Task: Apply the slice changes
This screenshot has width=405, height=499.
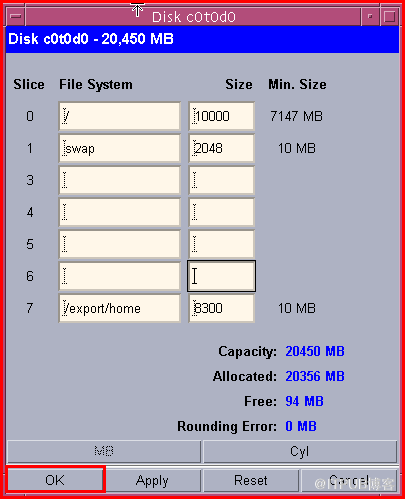Action: (x=152, y=480)
